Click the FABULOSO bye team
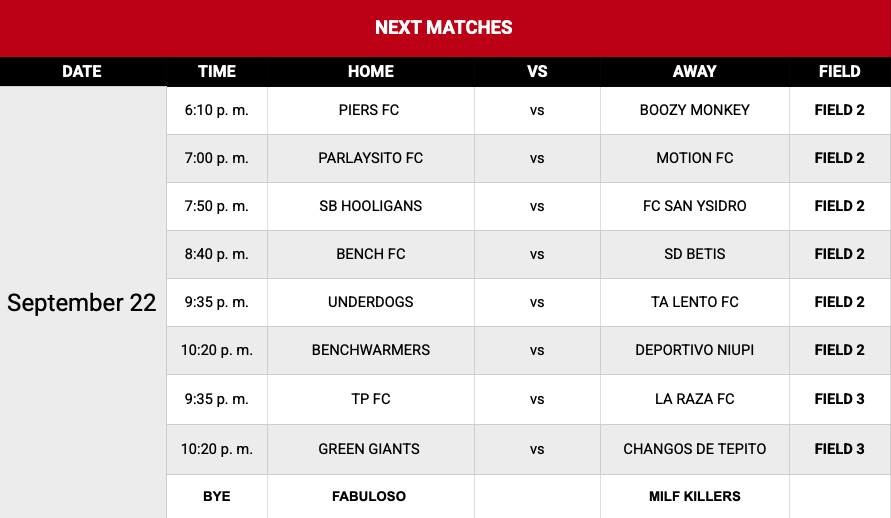Image resolution: width=891 pixels, height=518 pixels. coord(369,496)
